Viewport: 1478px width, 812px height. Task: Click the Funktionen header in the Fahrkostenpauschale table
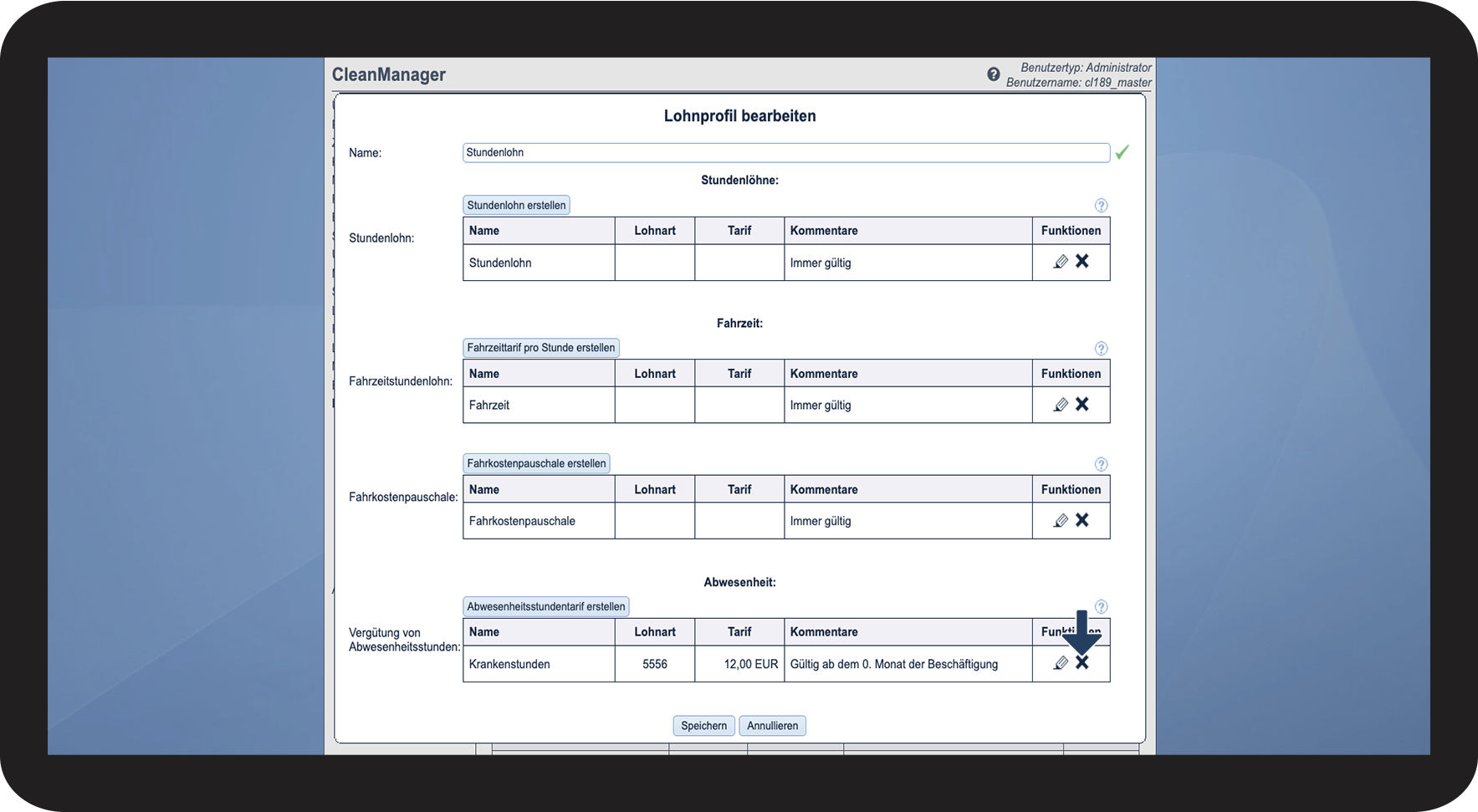click(1071, 490)
